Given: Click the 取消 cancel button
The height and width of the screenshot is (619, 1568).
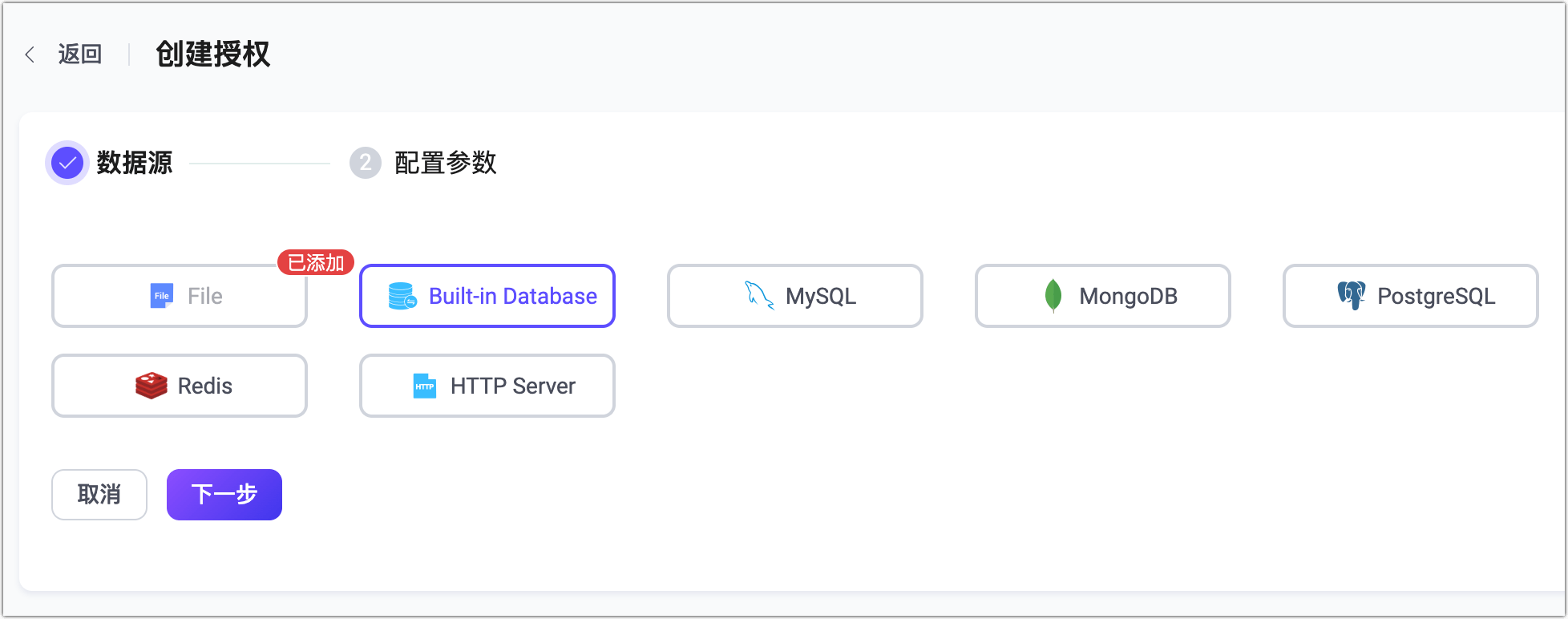Looking at the screenshot, I should (99, 495).
